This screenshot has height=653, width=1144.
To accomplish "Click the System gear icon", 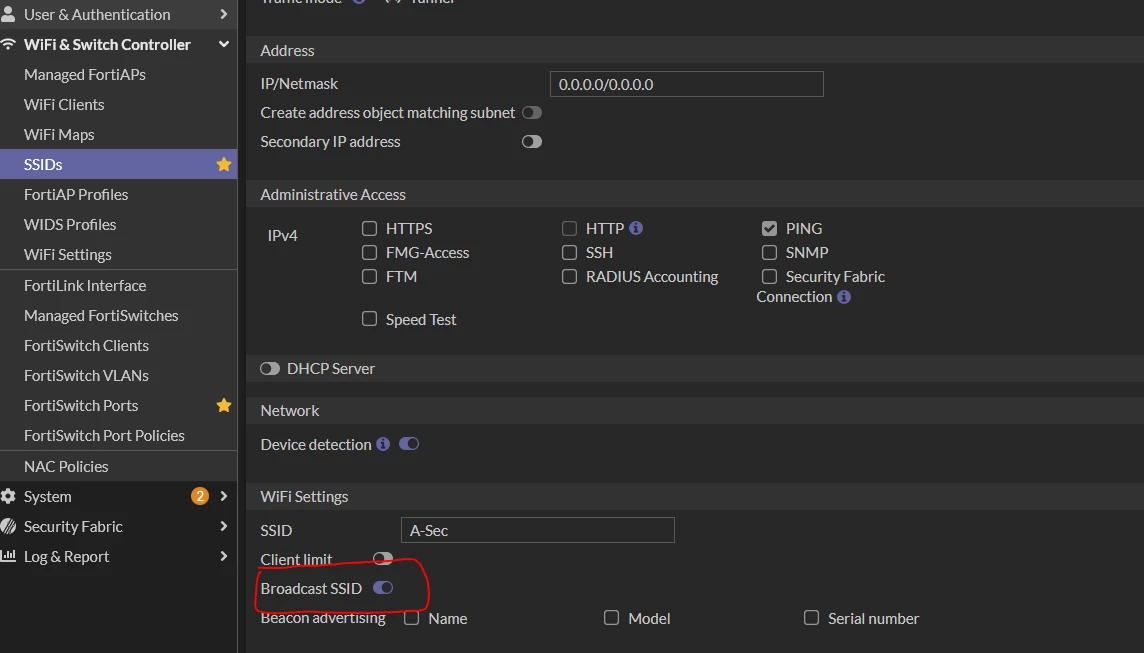I will coord(8,496).
